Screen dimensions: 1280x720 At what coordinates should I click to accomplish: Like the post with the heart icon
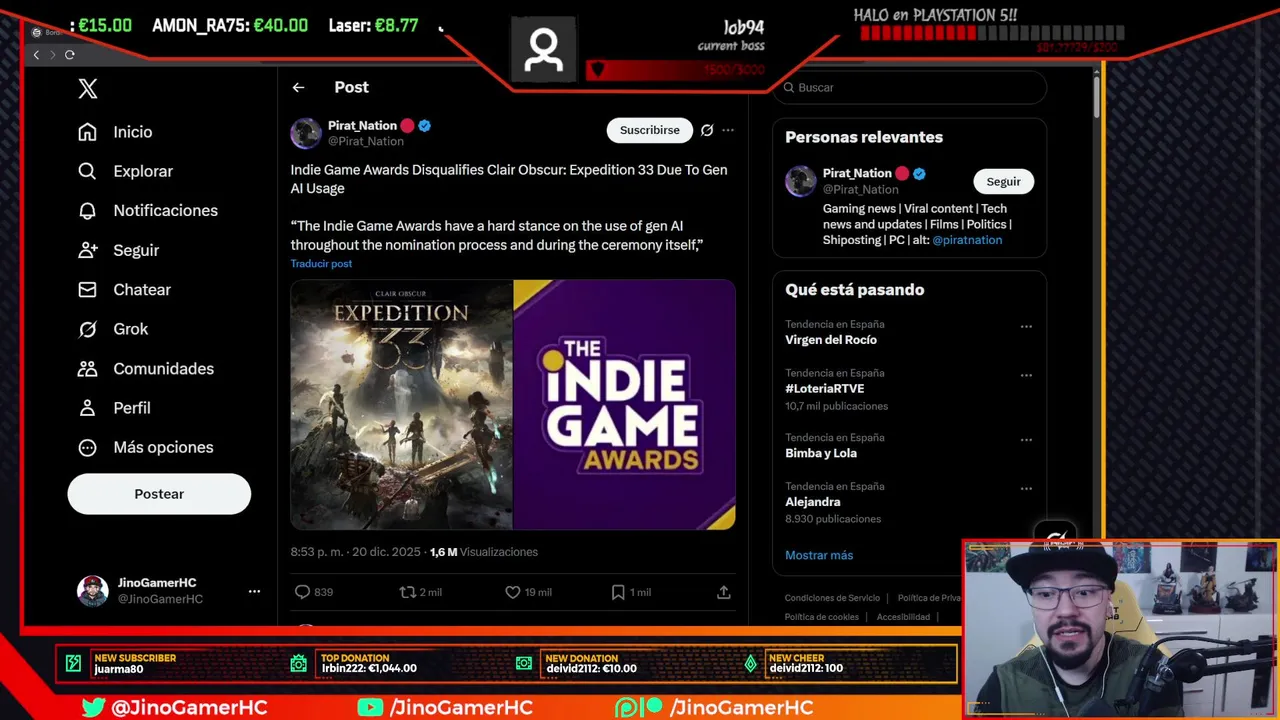pyautogui.click(x=513, y=592)
